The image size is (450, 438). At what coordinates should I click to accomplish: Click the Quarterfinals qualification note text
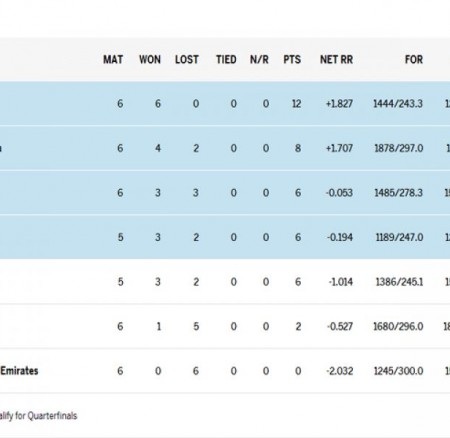click(38, 416)
